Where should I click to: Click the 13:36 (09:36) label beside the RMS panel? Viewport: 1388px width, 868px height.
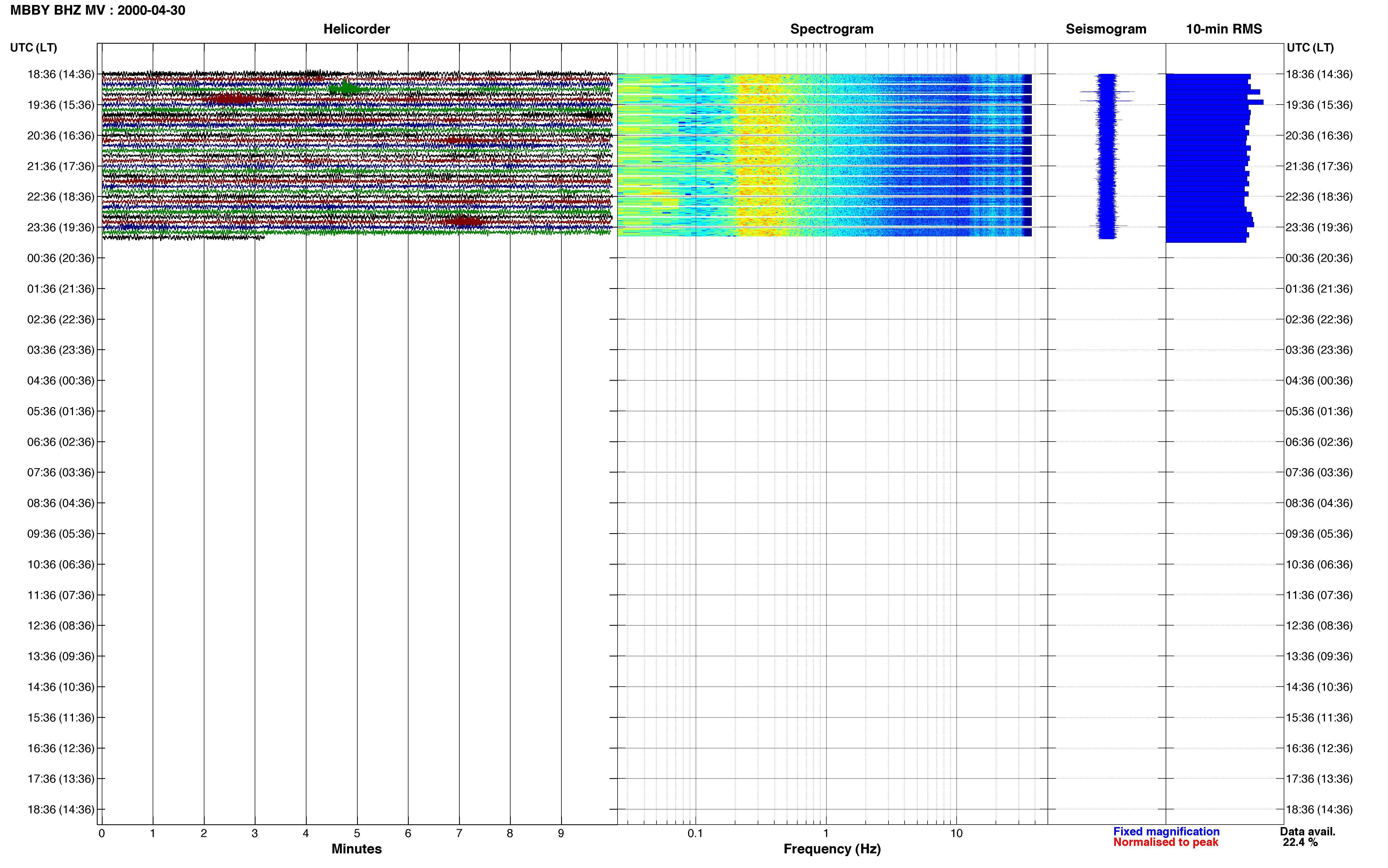[1319, 656]
